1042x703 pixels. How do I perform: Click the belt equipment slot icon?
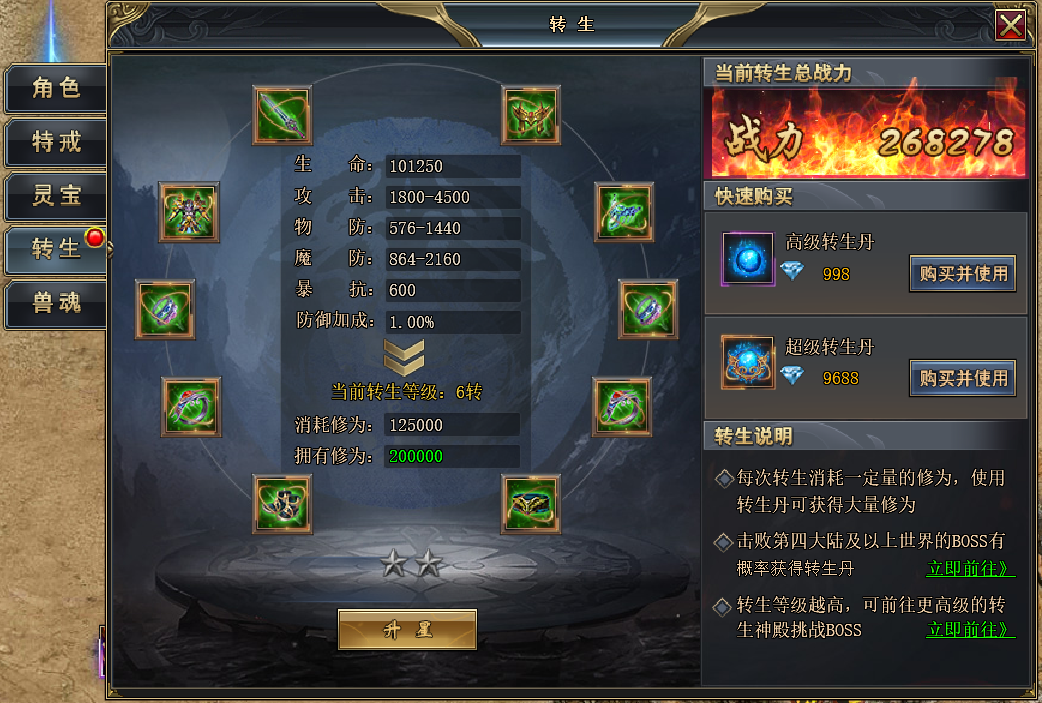(x=530, y=504)
